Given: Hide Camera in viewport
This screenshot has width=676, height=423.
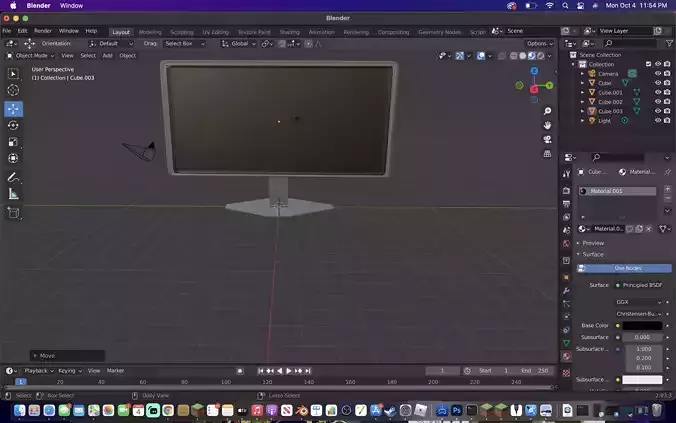Looking at the screenshot, I should click(x=658, y=74).
